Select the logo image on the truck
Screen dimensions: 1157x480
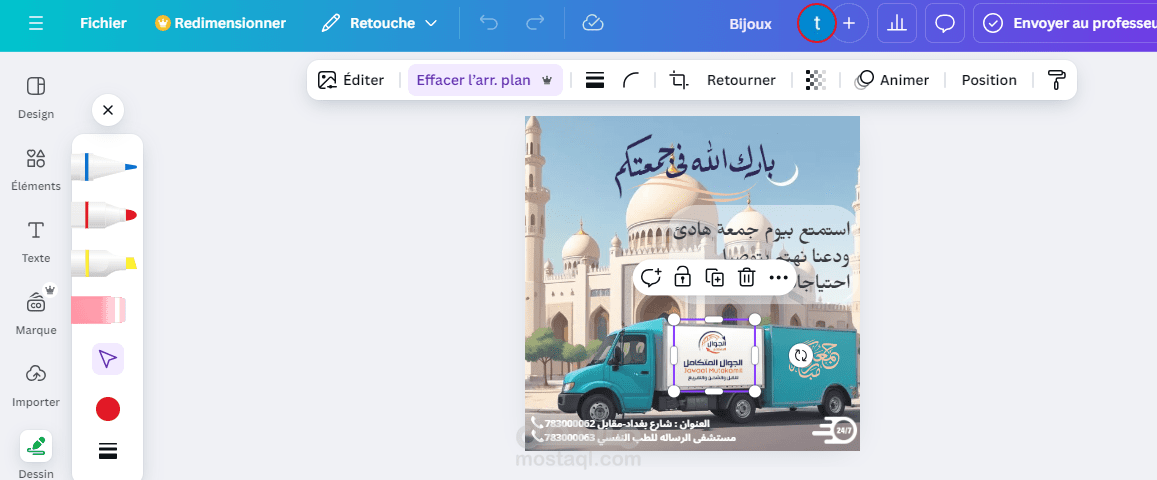point(714,355)
